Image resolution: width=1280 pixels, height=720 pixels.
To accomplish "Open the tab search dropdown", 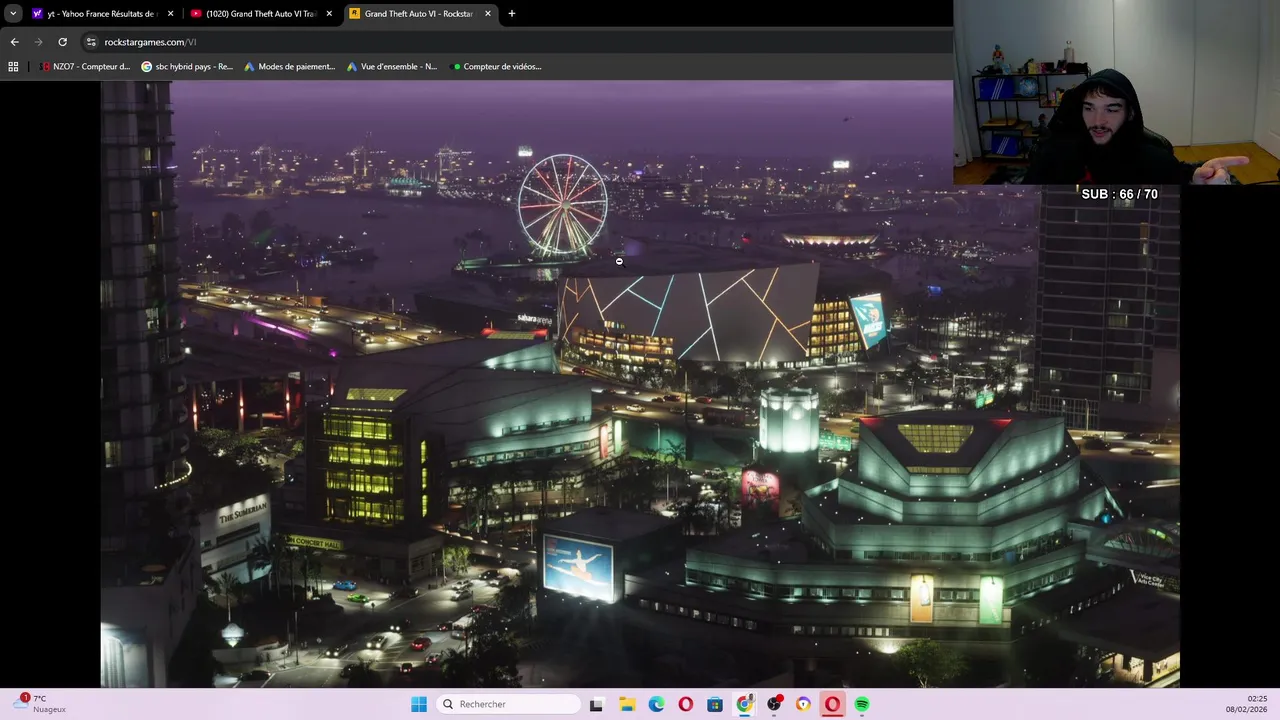I will click(13, 14).
